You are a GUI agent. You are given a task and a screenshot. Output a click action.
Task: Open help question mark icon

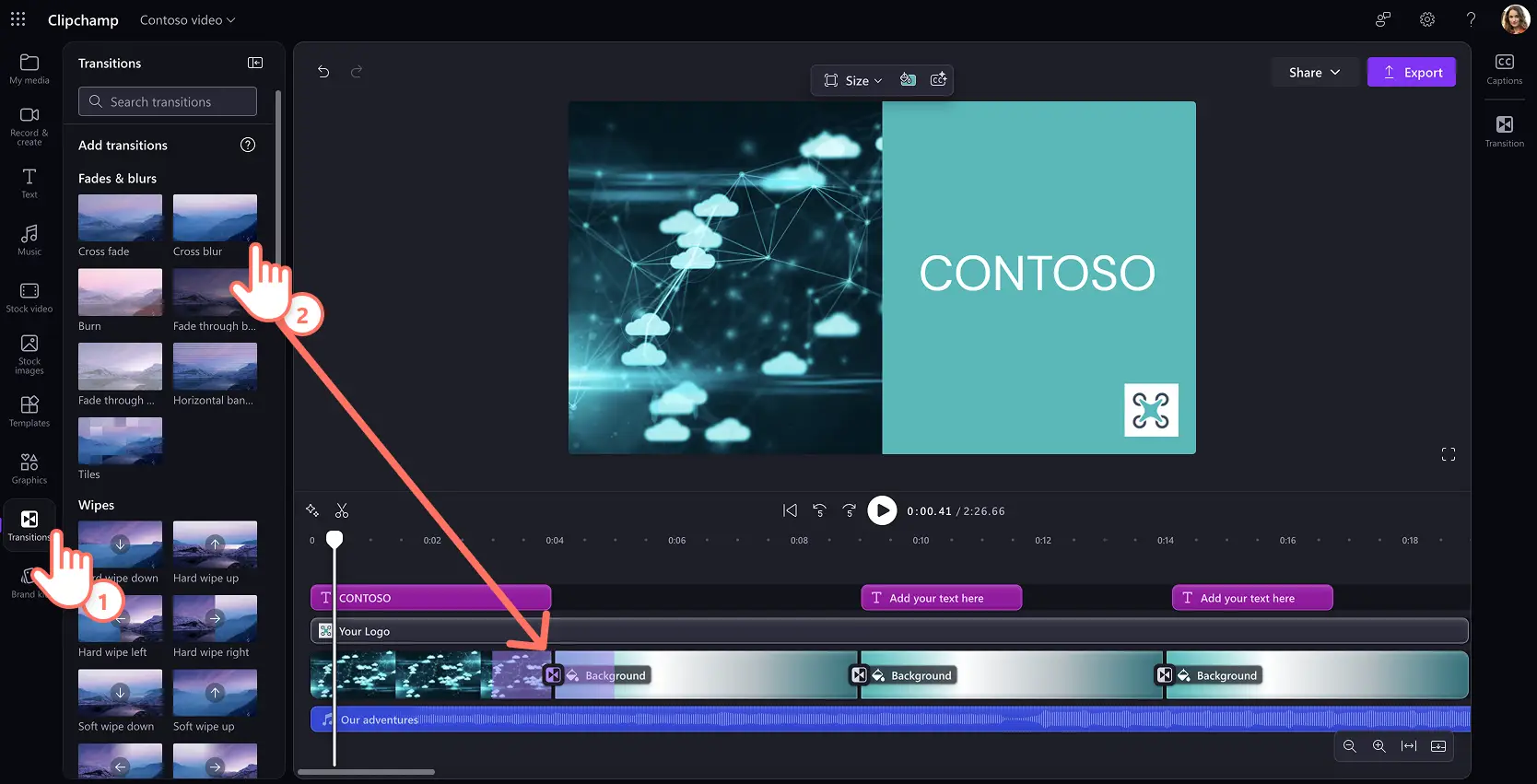click(x=1471, y=19)
